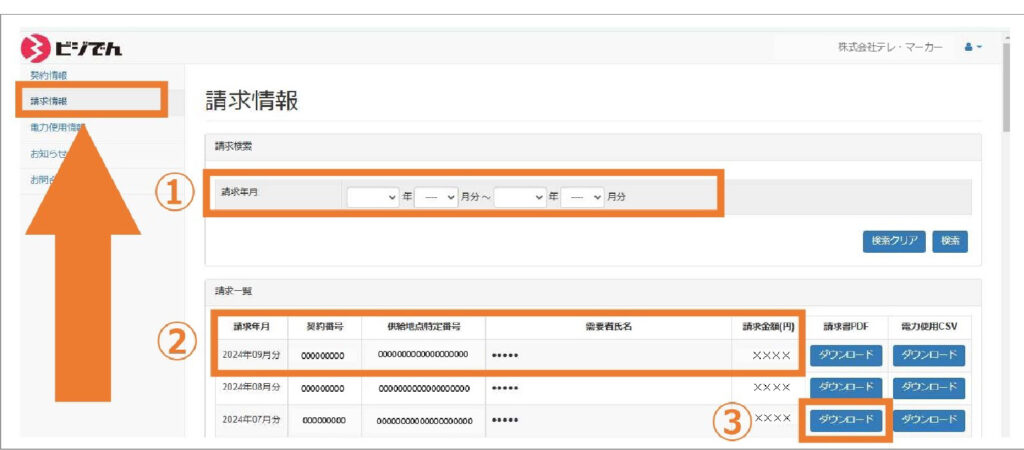Download 電力使用CSV for 2024年08月分
Image resolution: width=1024 pixels, height=450 pixels.
click(927, 387)
